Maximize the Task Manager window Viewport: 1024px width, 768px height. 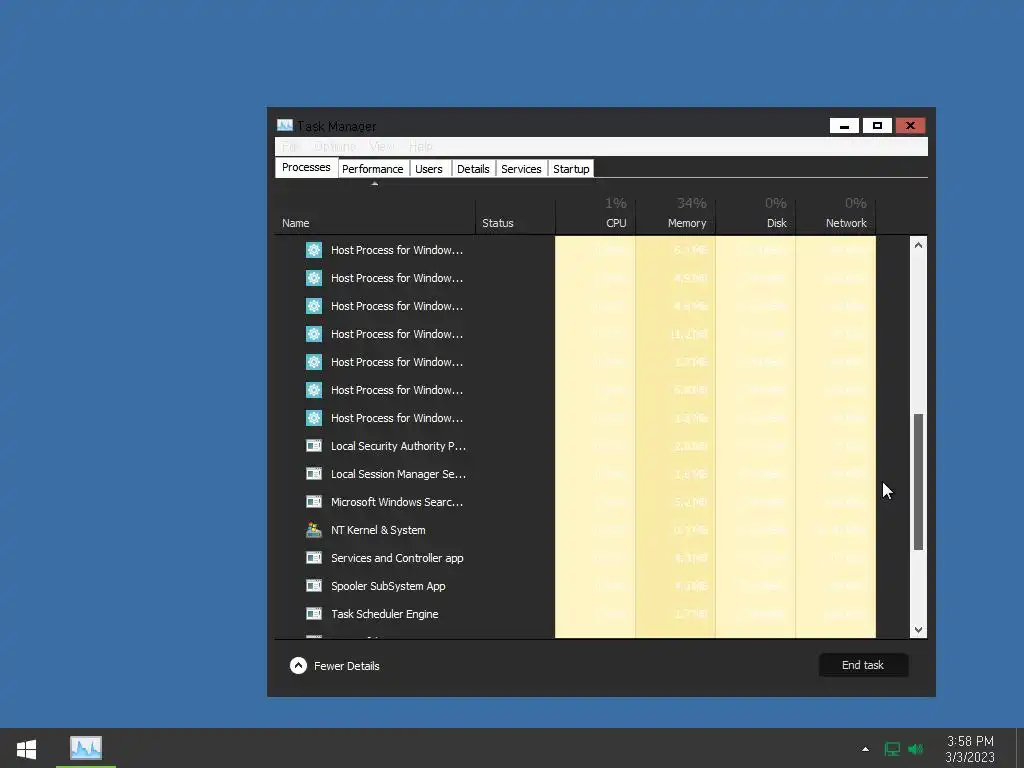pyautogui.click(x=877, y=125)
